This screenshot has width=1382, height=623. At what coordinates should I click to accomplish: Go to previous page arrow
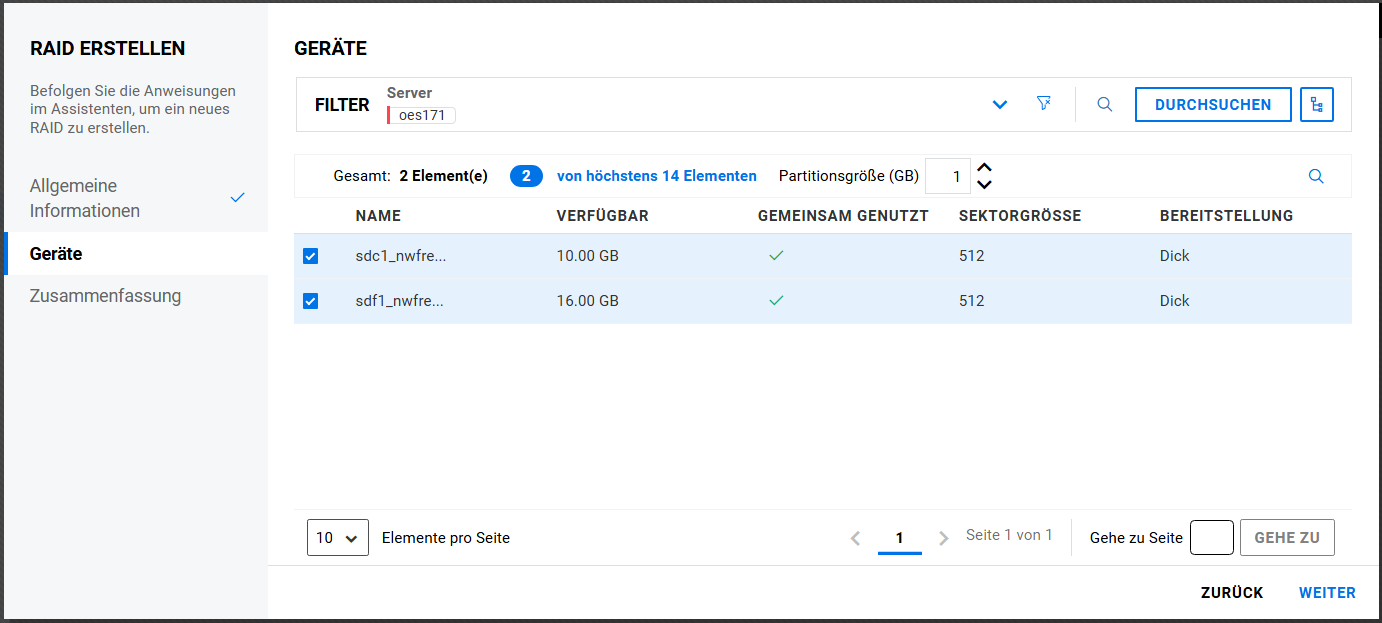point(855,538)
